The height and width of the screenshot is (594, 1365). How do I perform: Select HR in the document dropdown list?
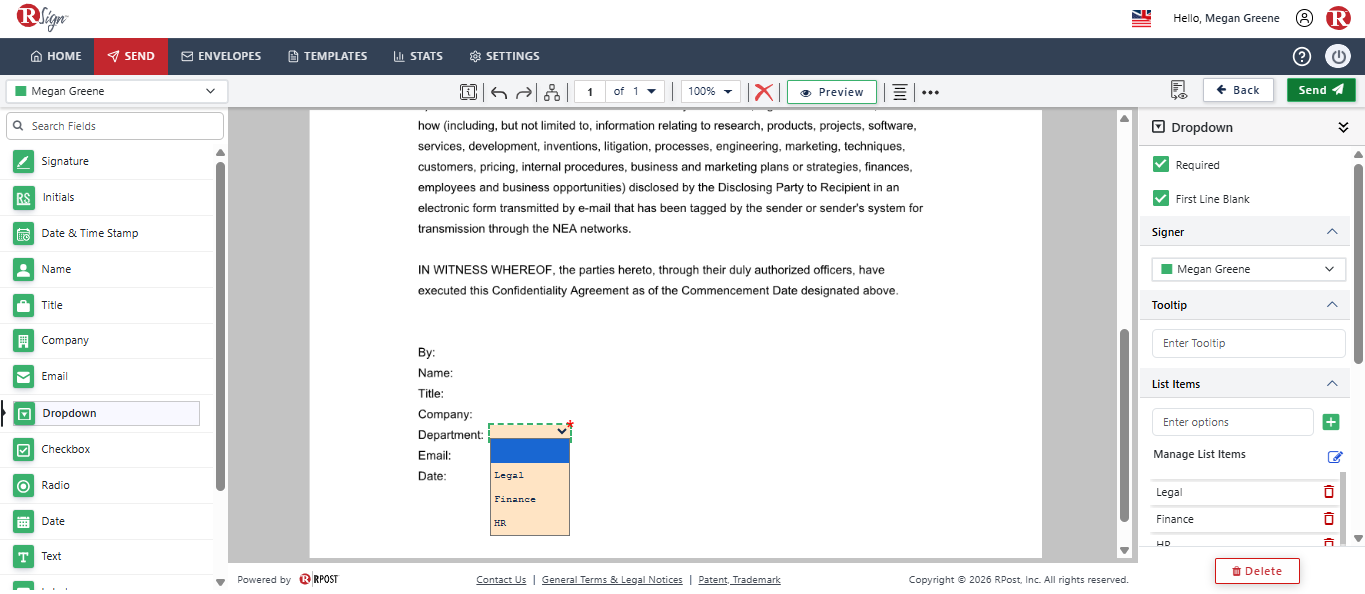[530, 523]
